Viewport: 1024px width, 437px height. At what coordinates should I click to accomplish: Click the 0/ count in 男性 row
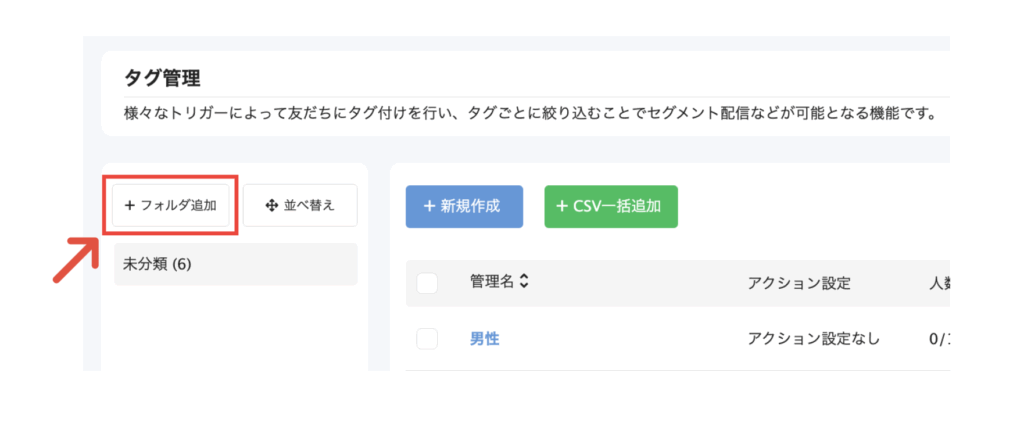click(x=939, y=339)
